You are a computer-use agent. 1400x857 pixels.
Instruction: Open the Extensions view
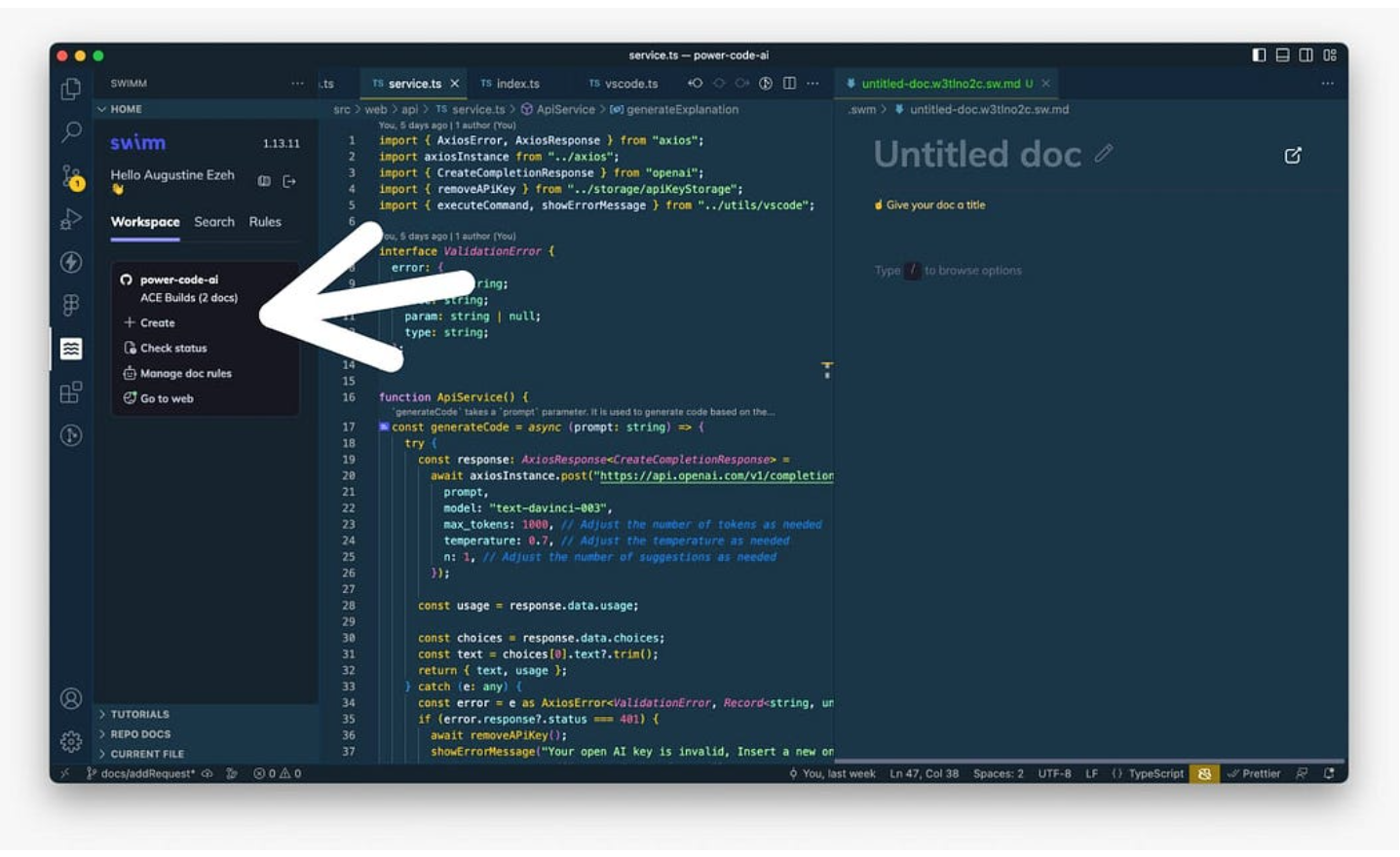[71, 392]
